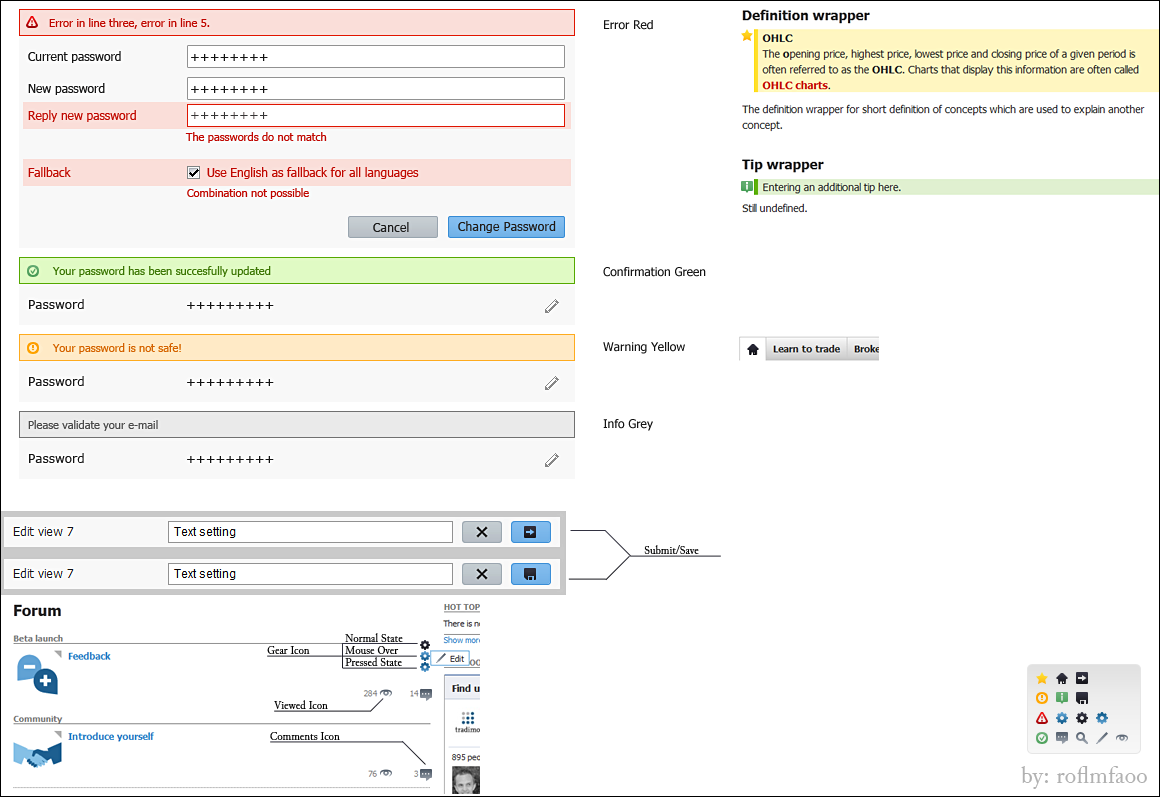Click the red warning triangle in the icon palette
The height and width of the screenshot is (797, 1160).
point(1042,718)
